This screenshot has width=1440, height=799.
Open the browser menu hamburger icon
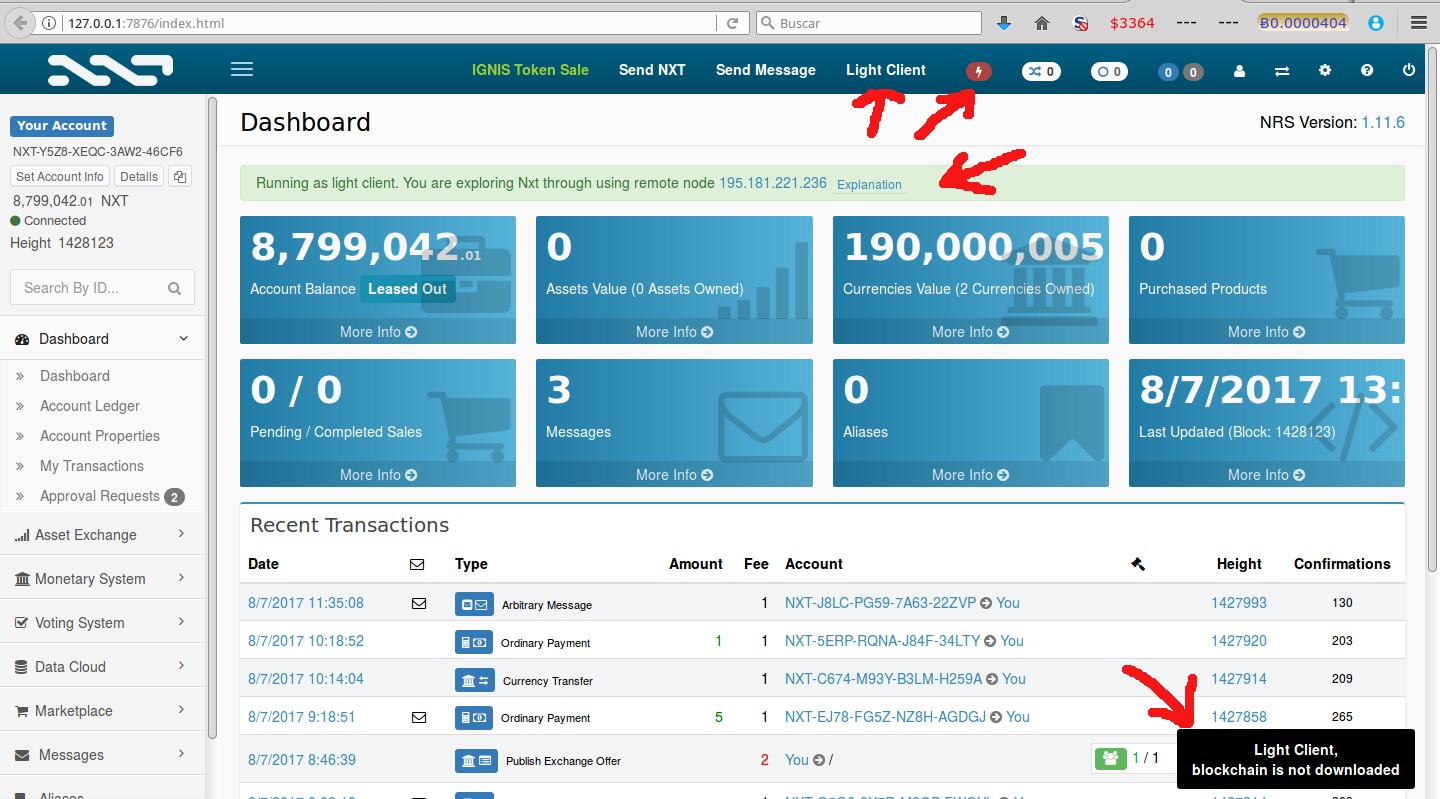(1418, 22)
